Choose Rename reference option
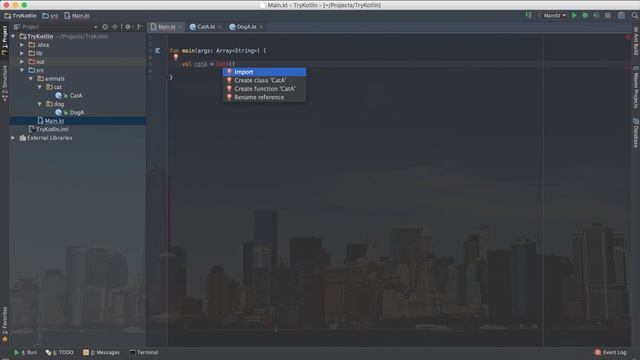This screenshot has height=360, width=640. (x=264, y=97)
